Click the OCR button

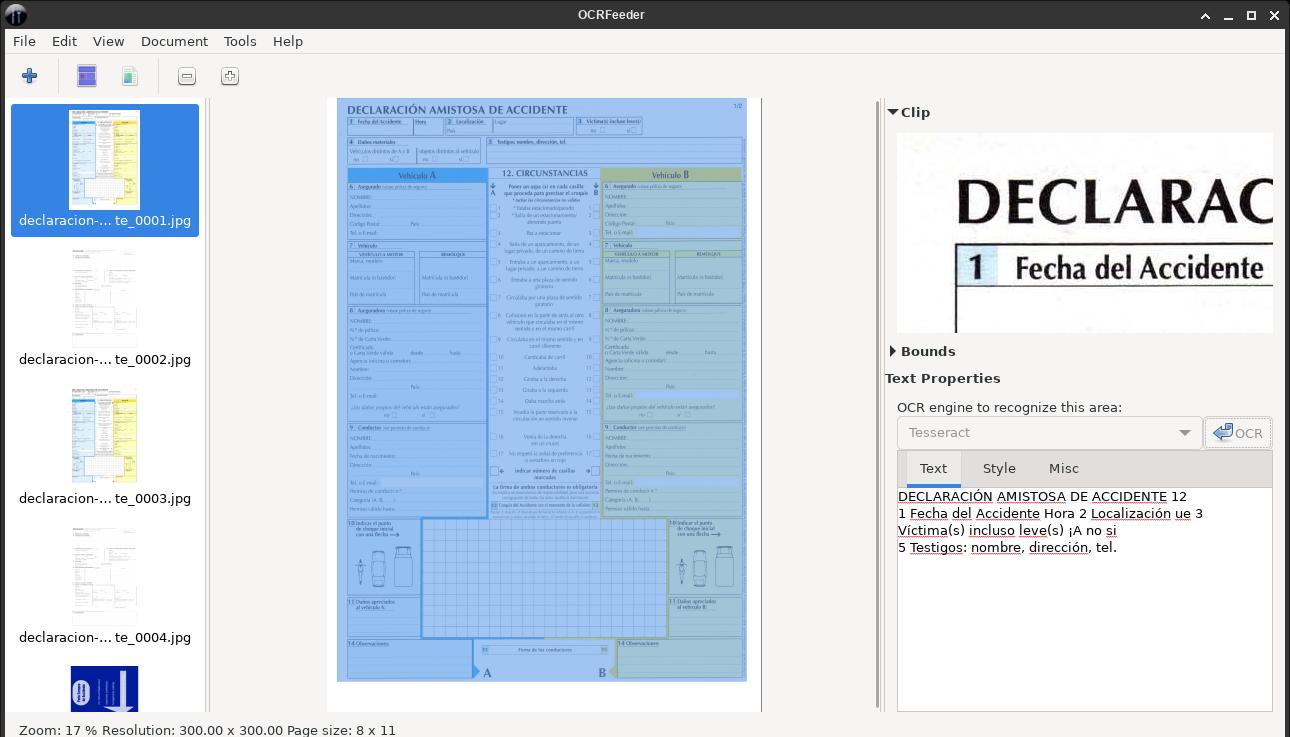[1238, 433]
